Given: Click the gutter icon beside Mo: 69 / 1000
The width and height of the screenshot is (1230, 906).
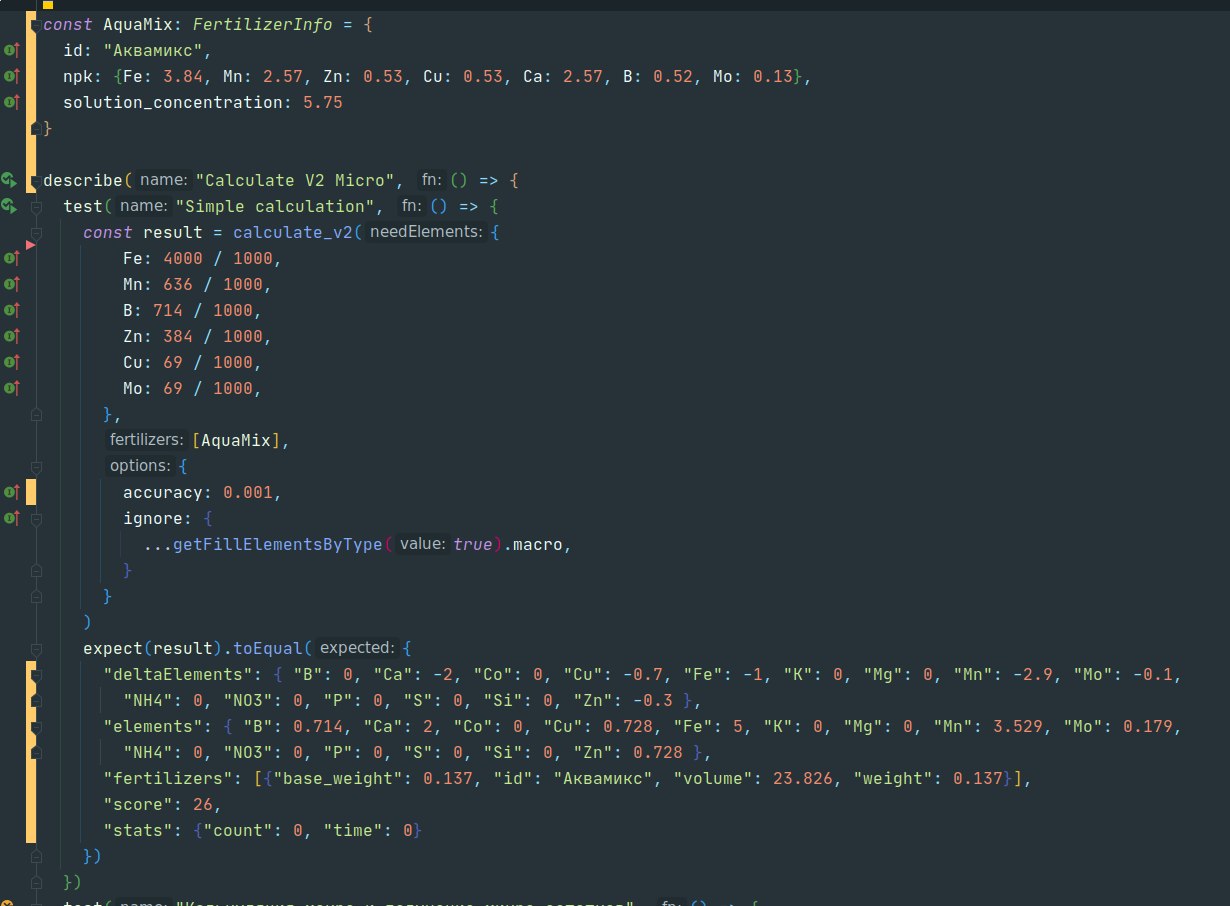Looking at the screenshot, I should tap(11, 388).
